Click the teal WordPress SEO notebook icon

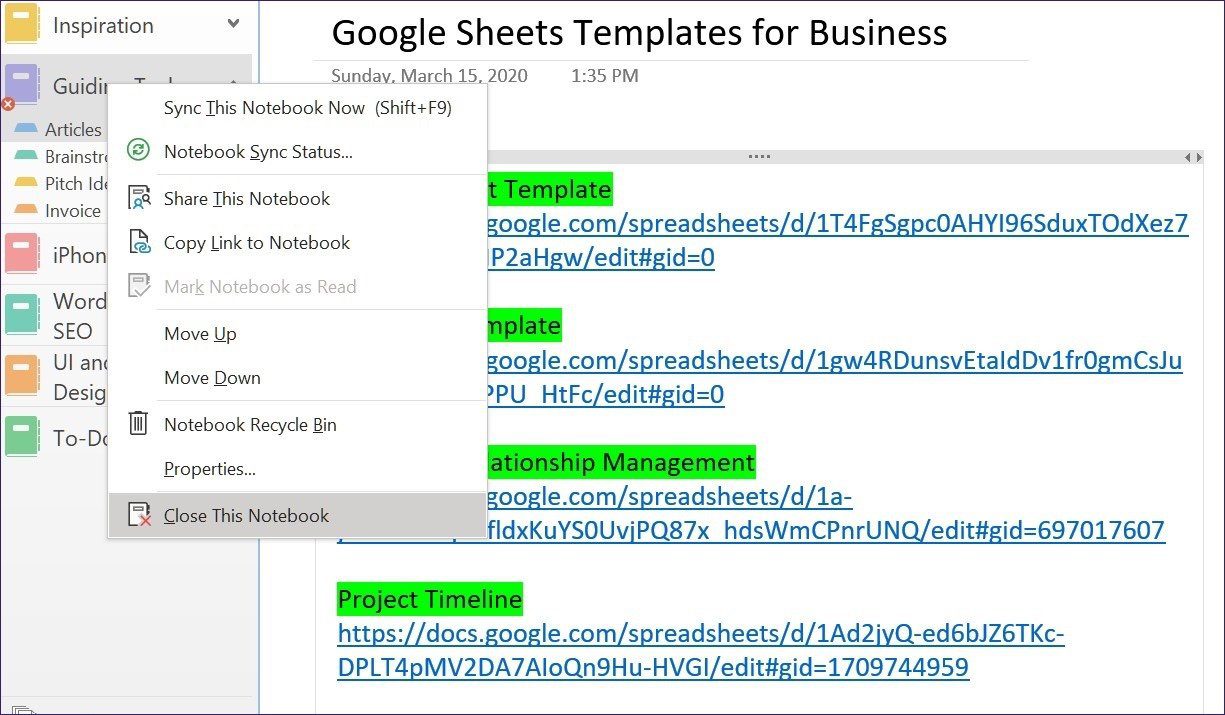(21, 314)
